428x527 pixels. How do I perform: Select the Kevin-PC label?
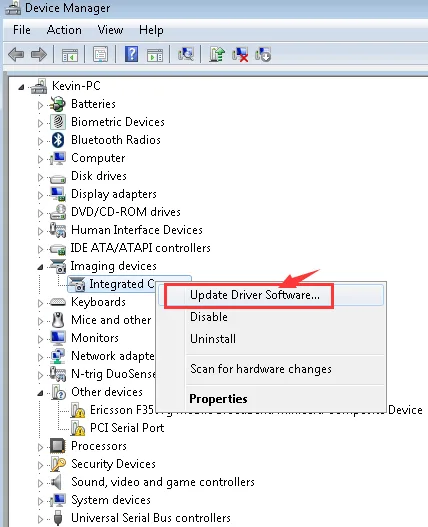click(76, 86)
